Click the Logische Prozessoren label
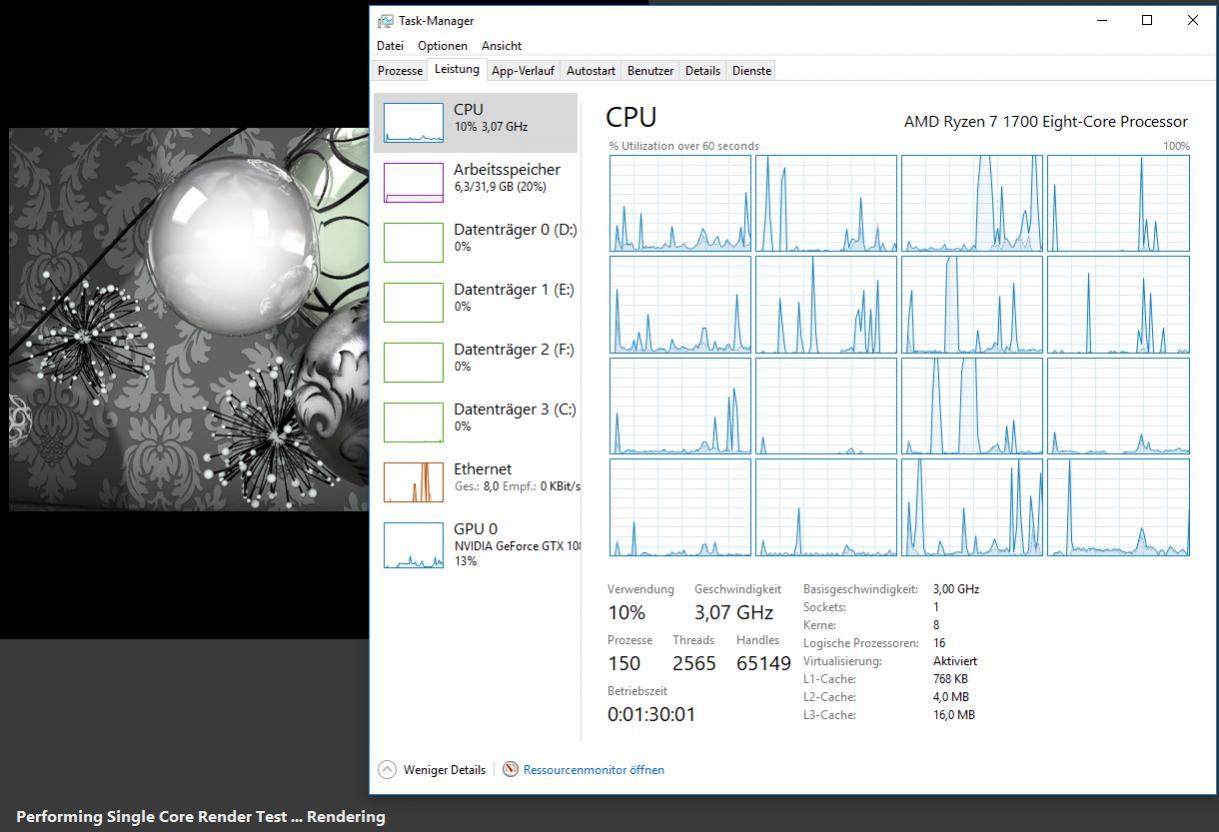The image size is (1219, 832). pyautogui.click(x=861, y=643)
